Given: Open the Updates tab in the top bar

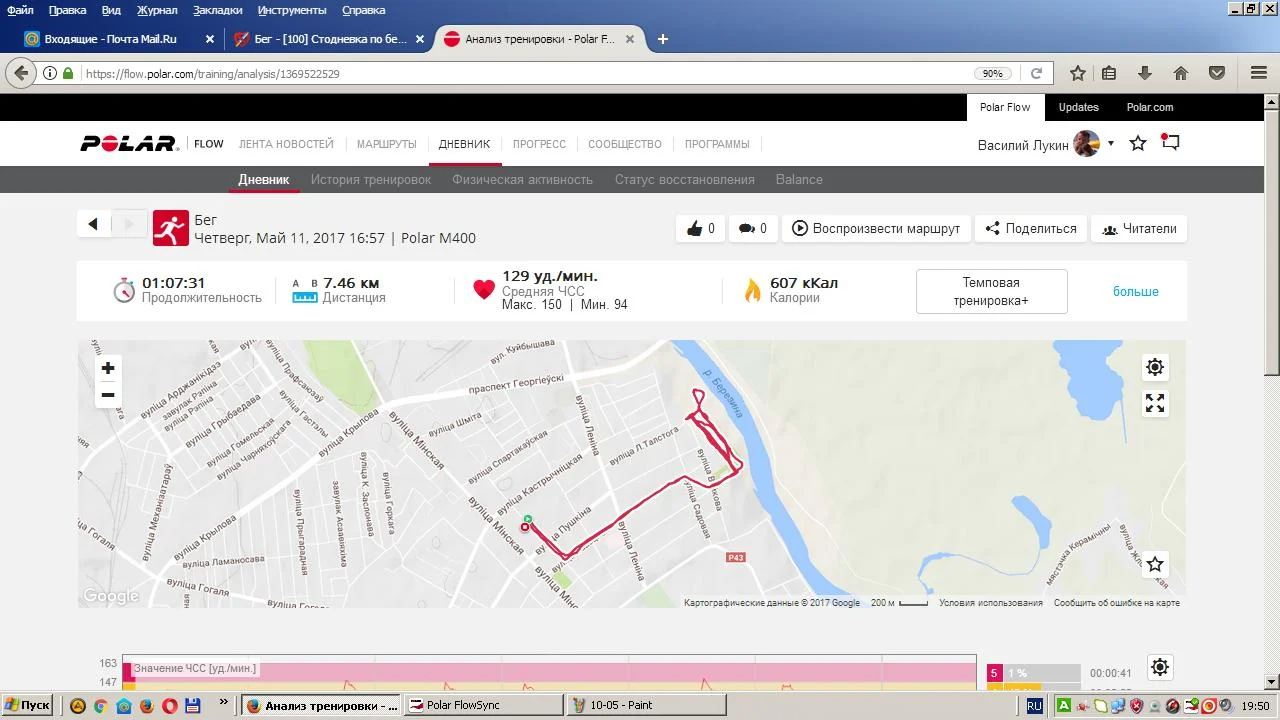Looking at the screenshot, I should pyautogui.click(x=1079, y=107).
